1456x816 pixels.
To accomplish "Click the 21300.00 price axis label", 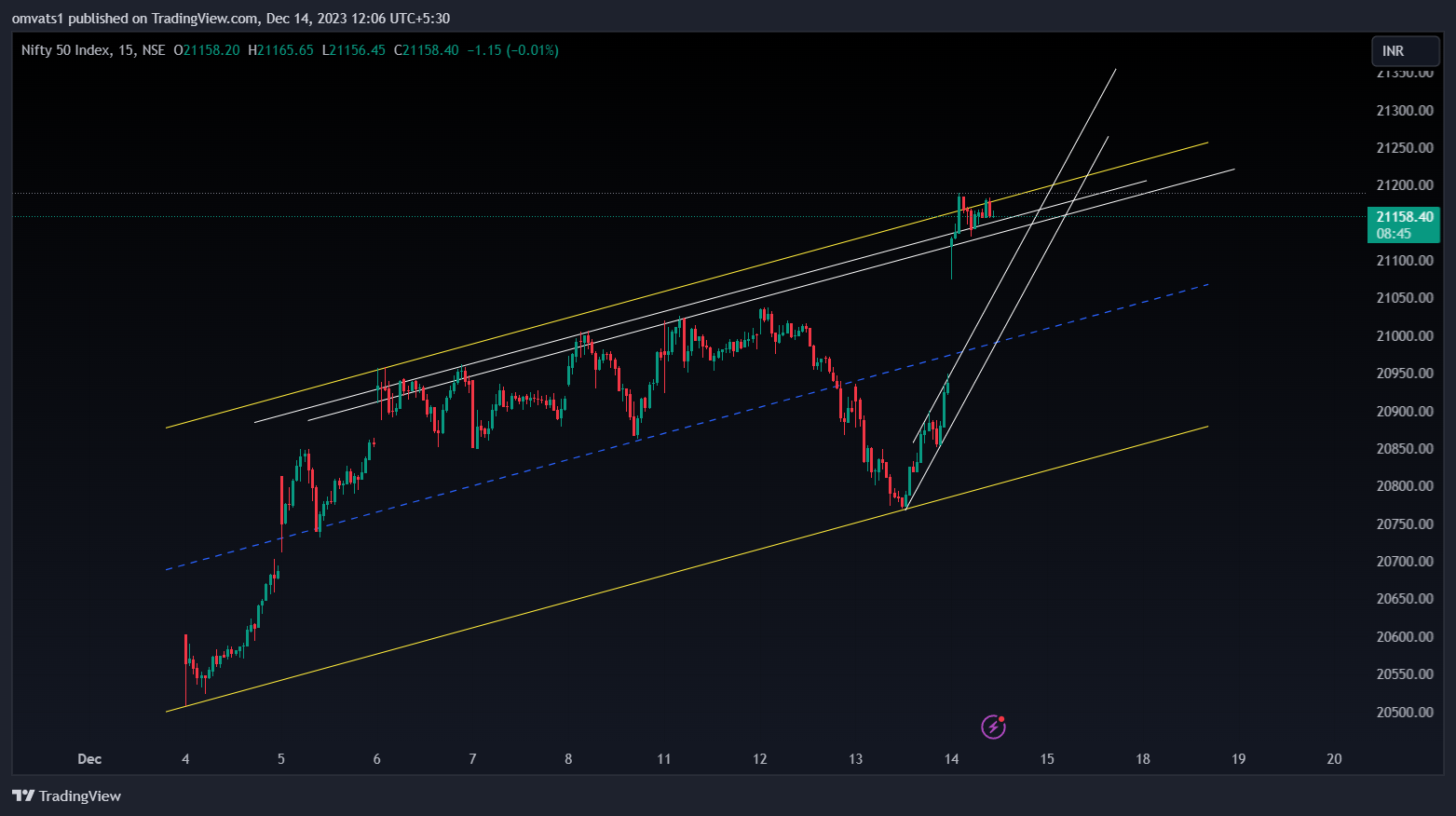I will pyautogui.click(x=1405, y=110).
